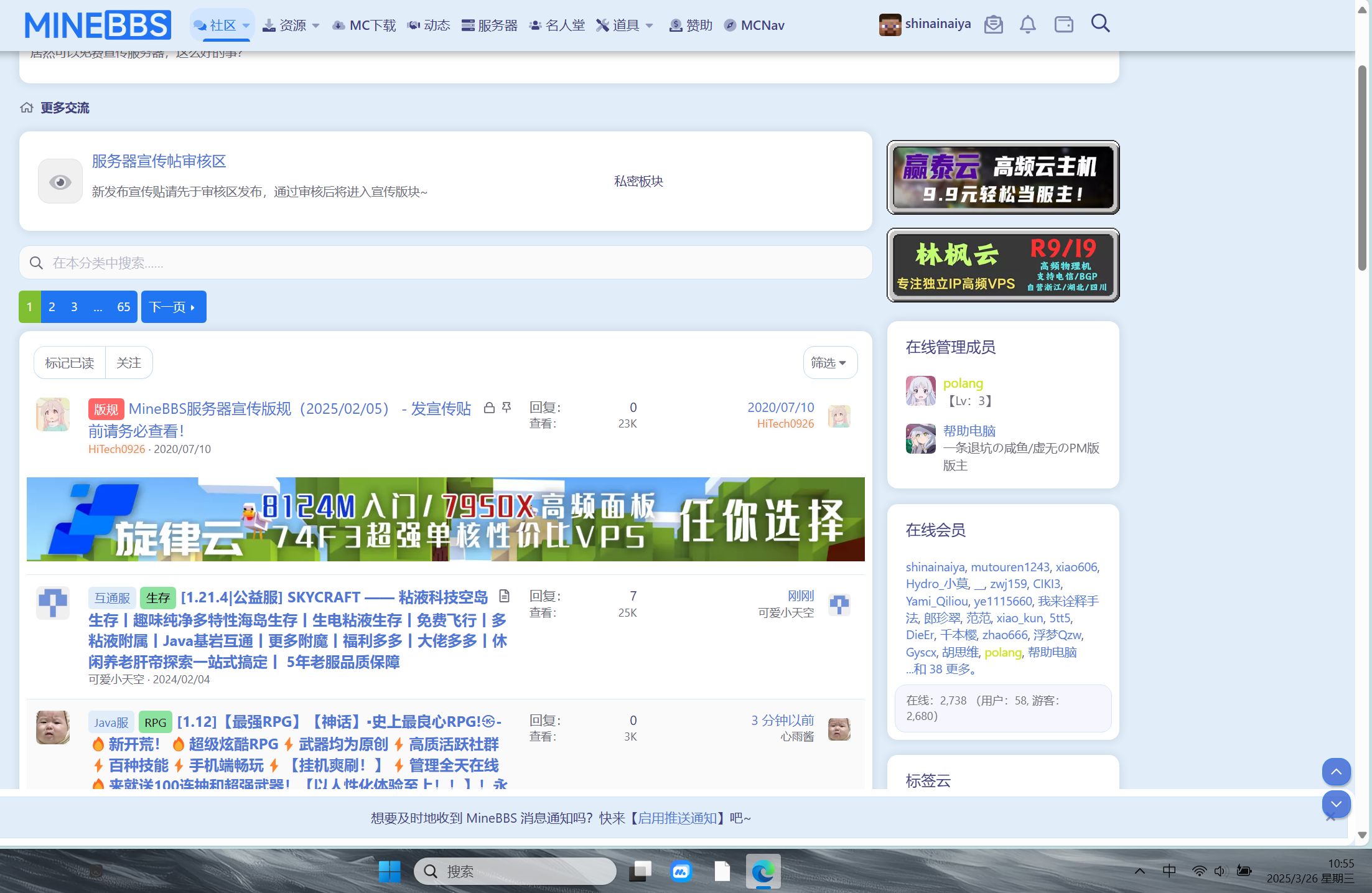Open battery tray icon

coord(1244,871)
